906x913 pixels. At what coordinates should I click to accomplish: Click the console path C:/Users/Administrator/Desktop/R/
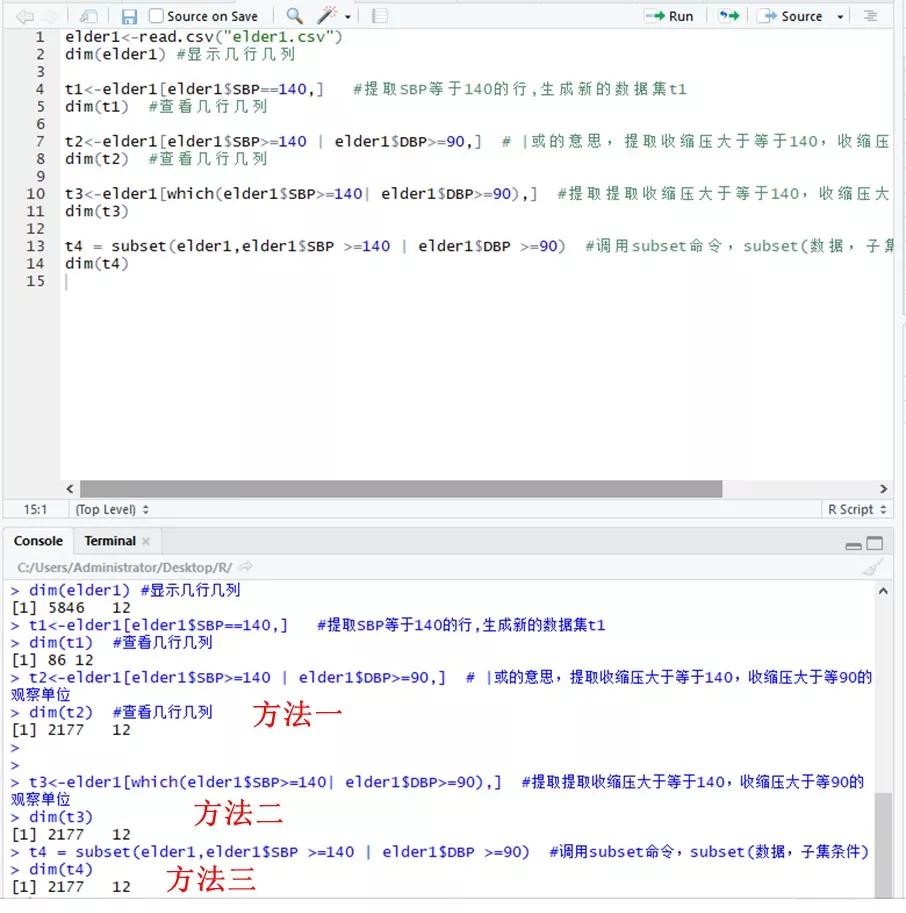pos(125,567)
